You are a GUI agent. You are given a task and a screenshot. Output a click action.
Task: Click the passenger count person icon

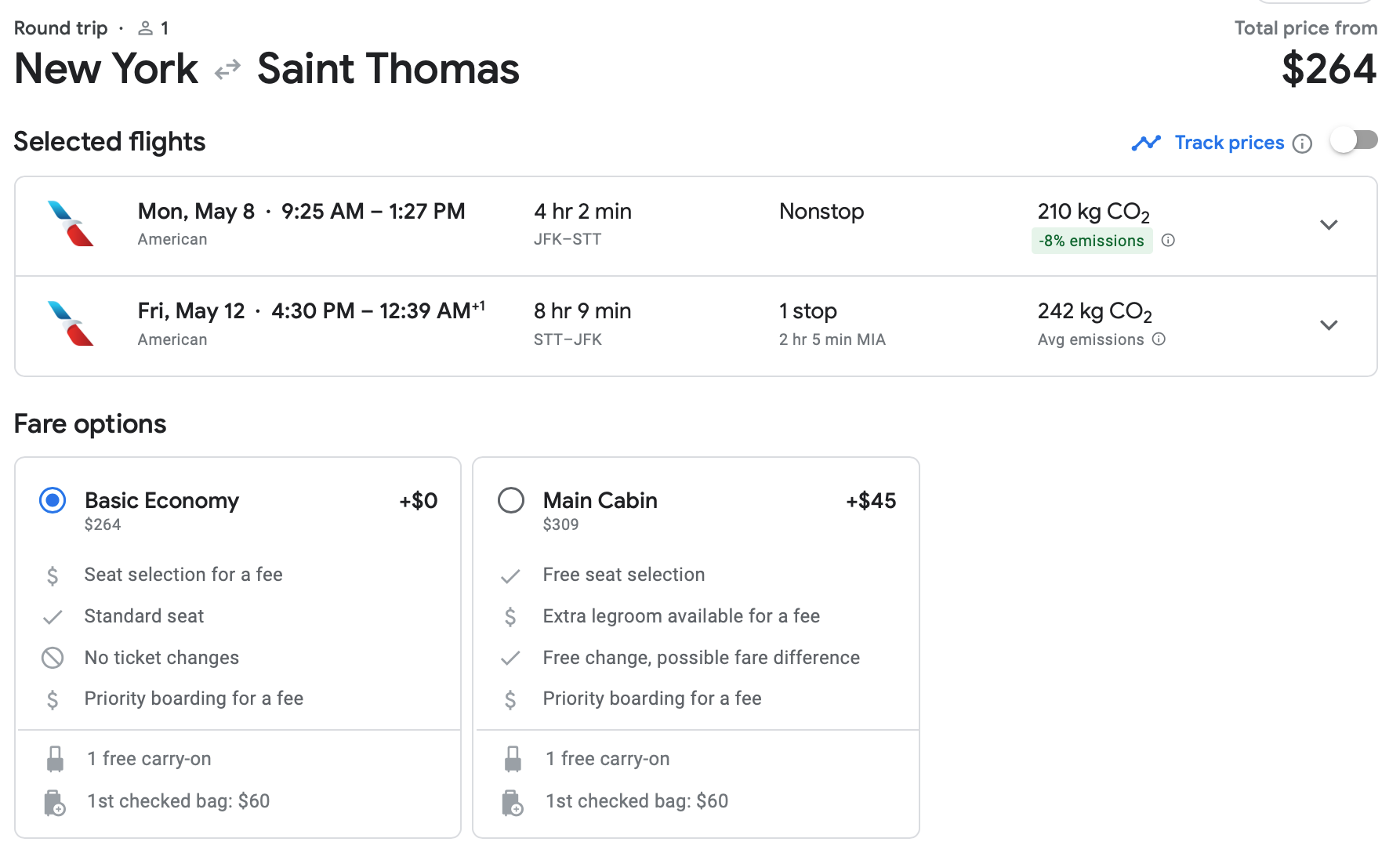click(x=145, y=29)
